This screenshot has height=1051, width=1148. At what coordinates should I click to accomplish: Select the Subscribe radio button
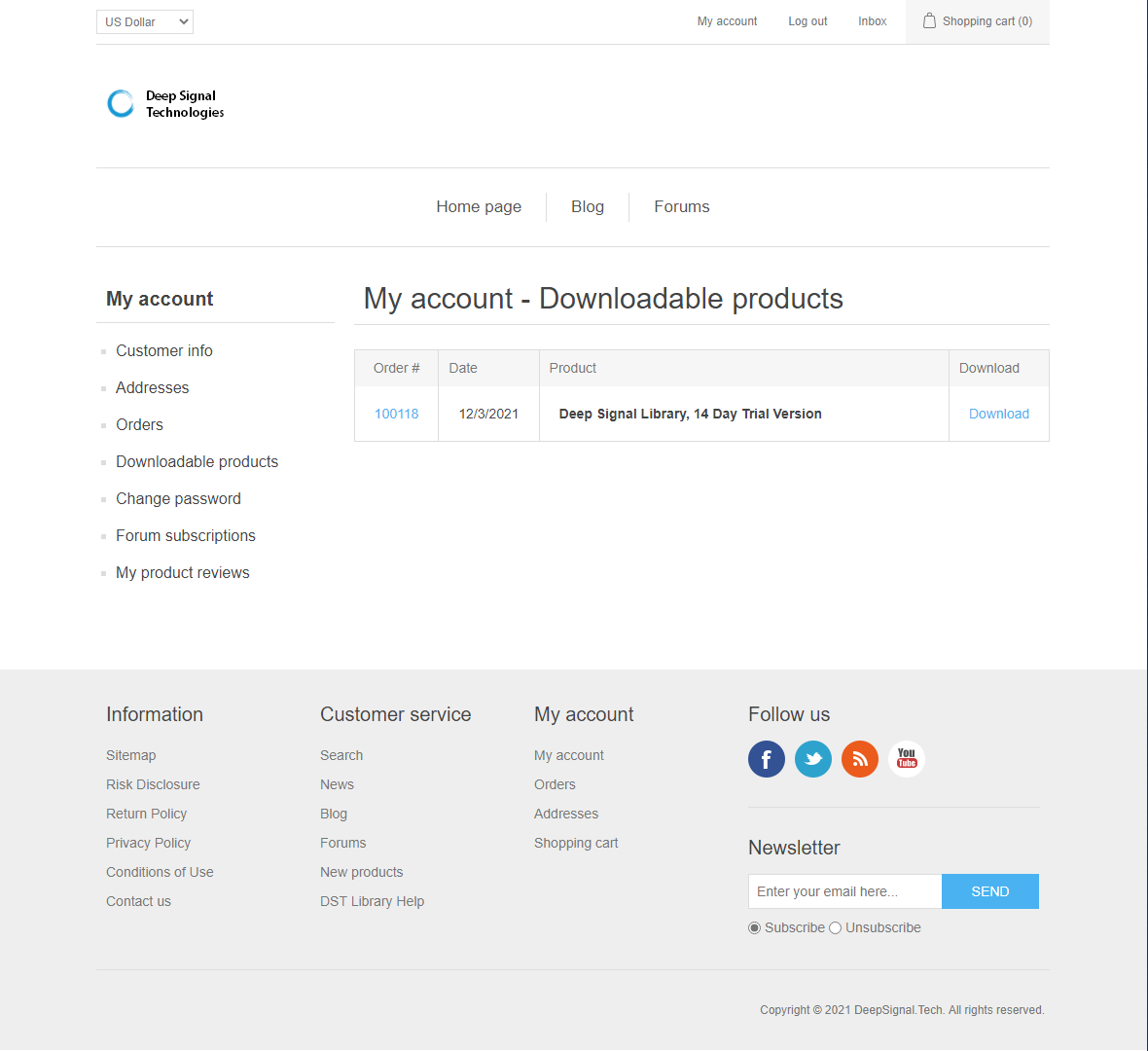754,928
